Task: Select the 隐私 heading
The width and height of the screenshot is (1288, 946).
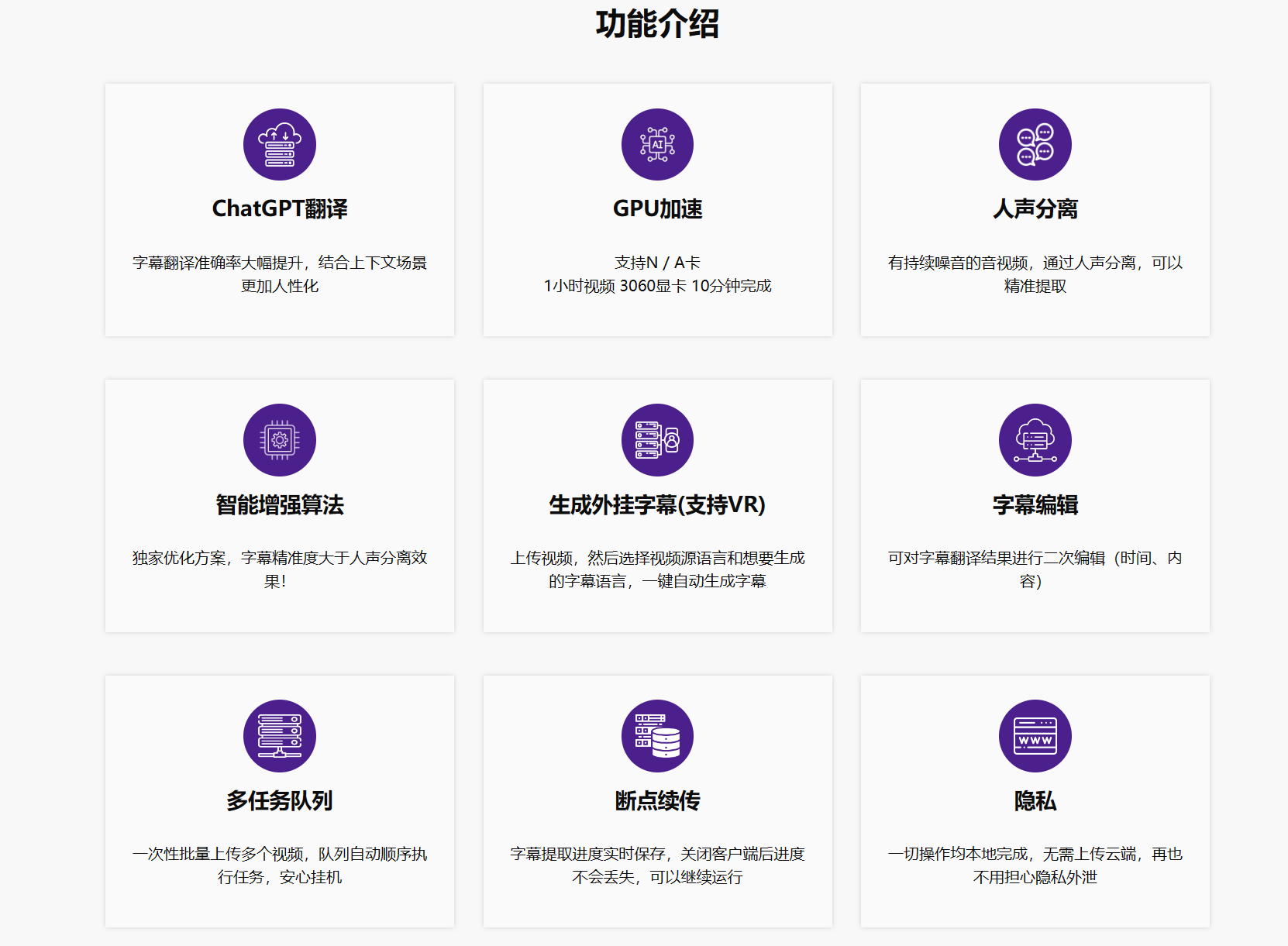Action: tap(1035, 801)
